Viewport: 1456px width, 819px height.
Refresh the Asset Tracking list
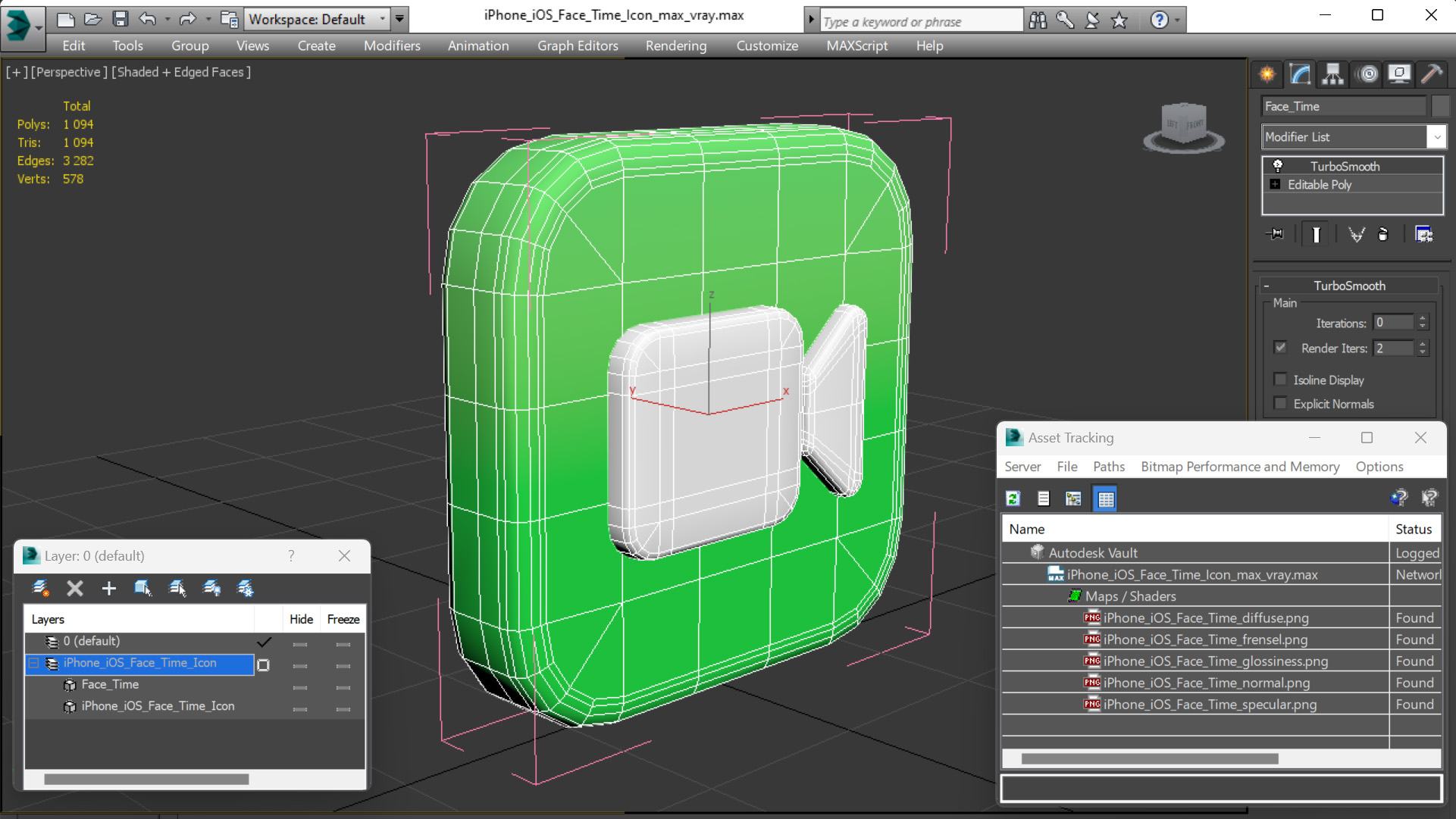click(1013, 499)
